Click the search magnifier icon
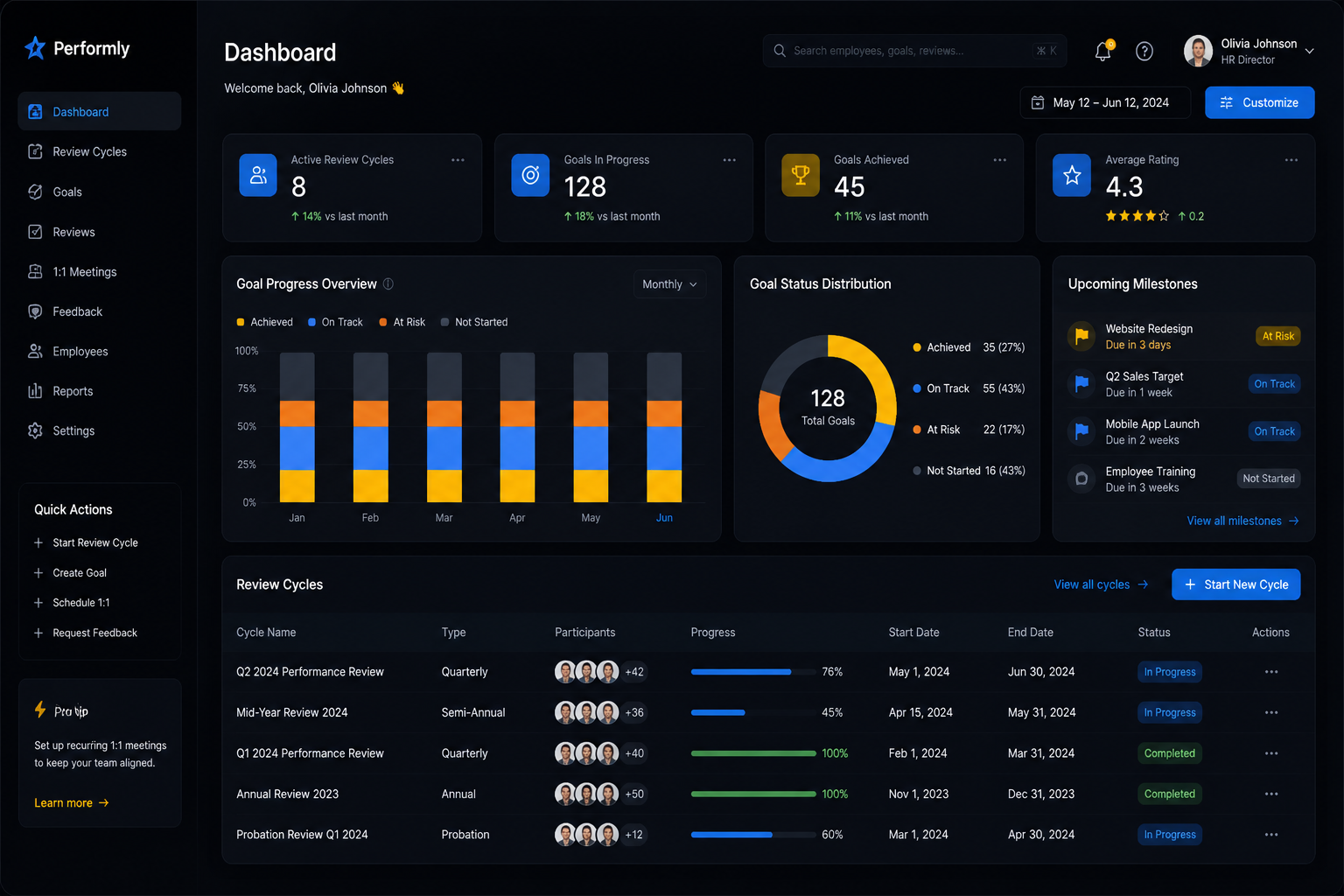The image size is (1344, 896). [x=779, y=51]
